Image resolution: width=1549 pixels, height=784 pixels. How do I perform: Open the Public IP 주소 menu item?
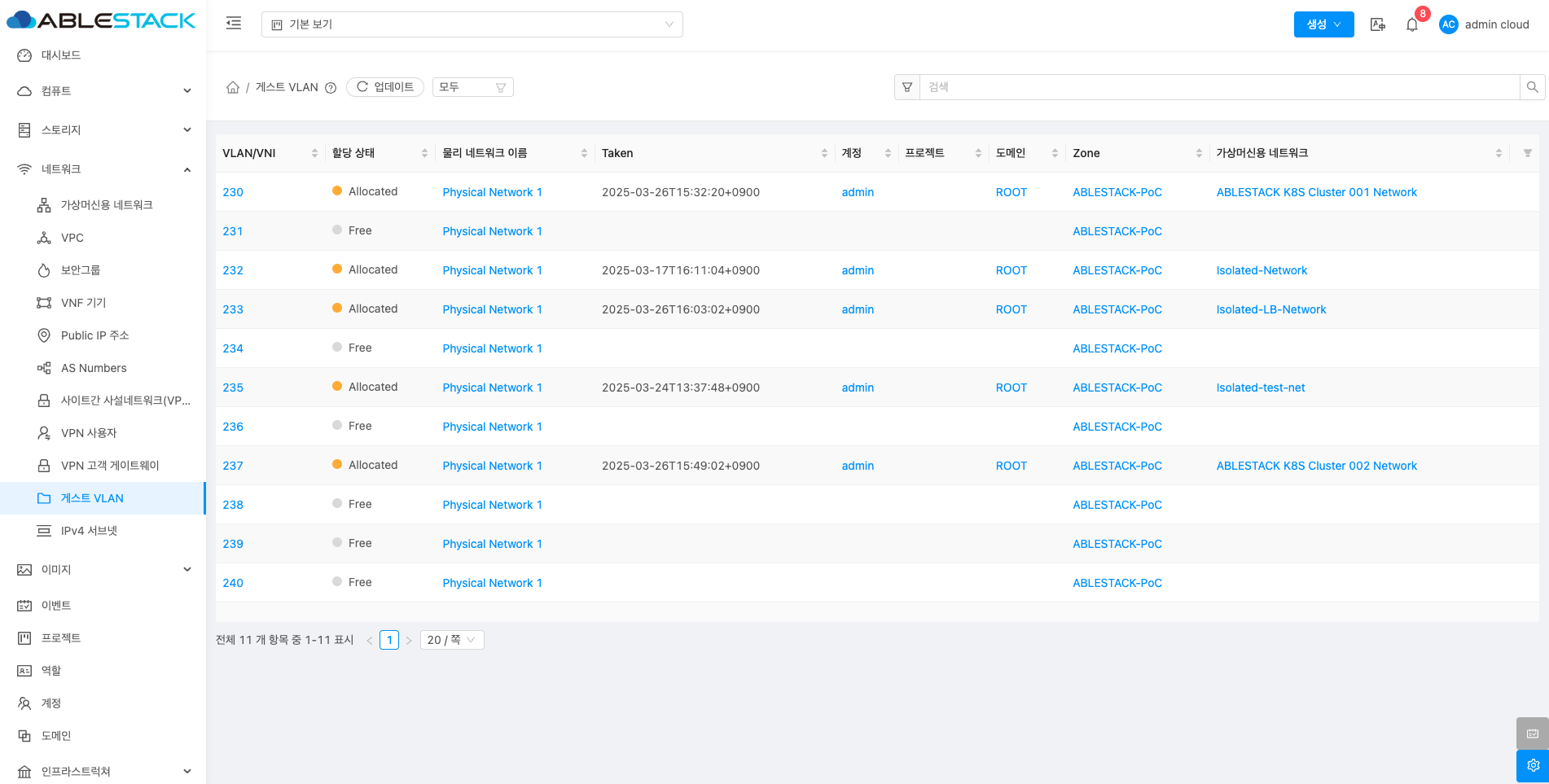point(94,335)
